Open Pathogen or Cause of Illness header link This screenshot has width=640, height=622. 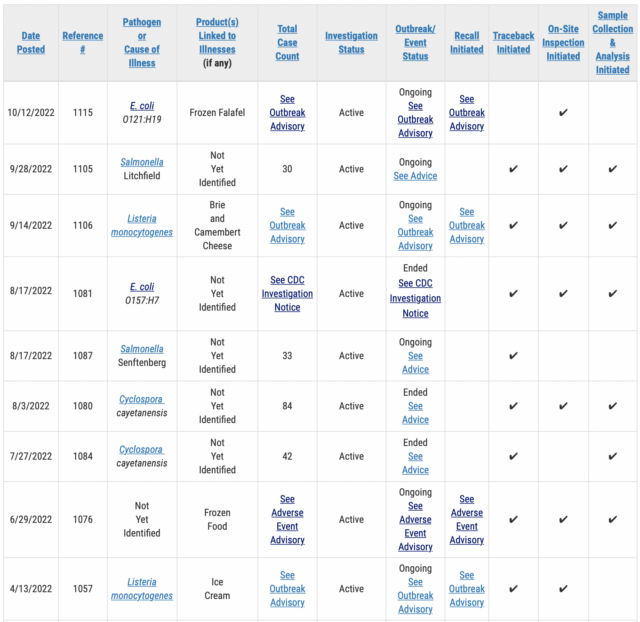click(x=142, y=42)
